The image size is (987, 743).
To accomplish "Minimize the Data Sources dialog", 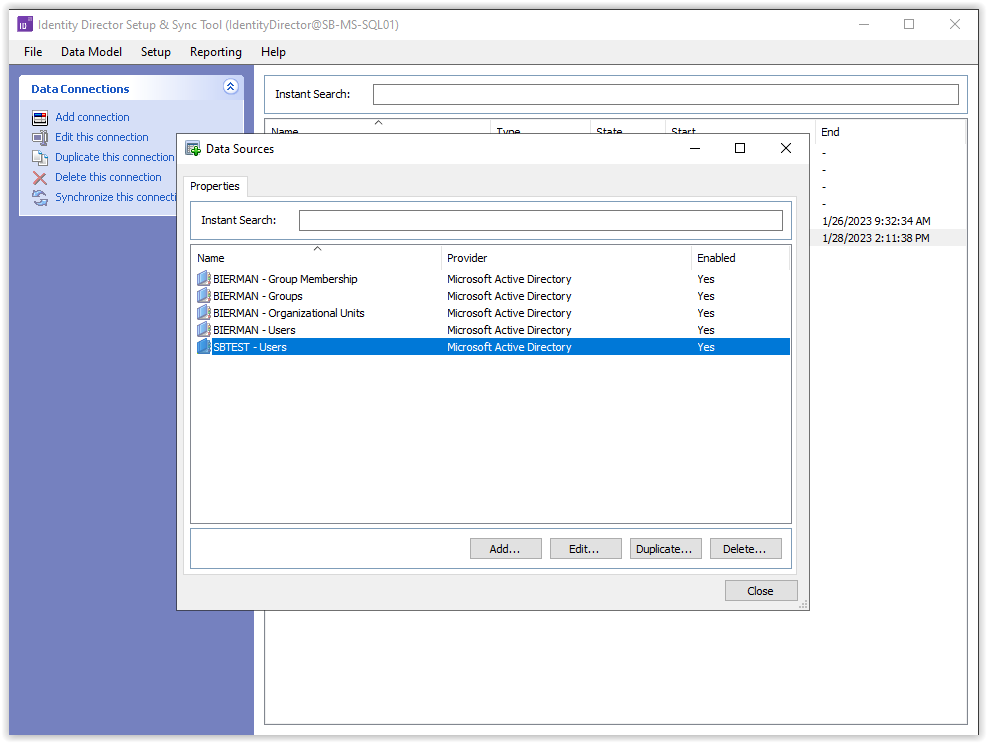I will pos(695,149).
